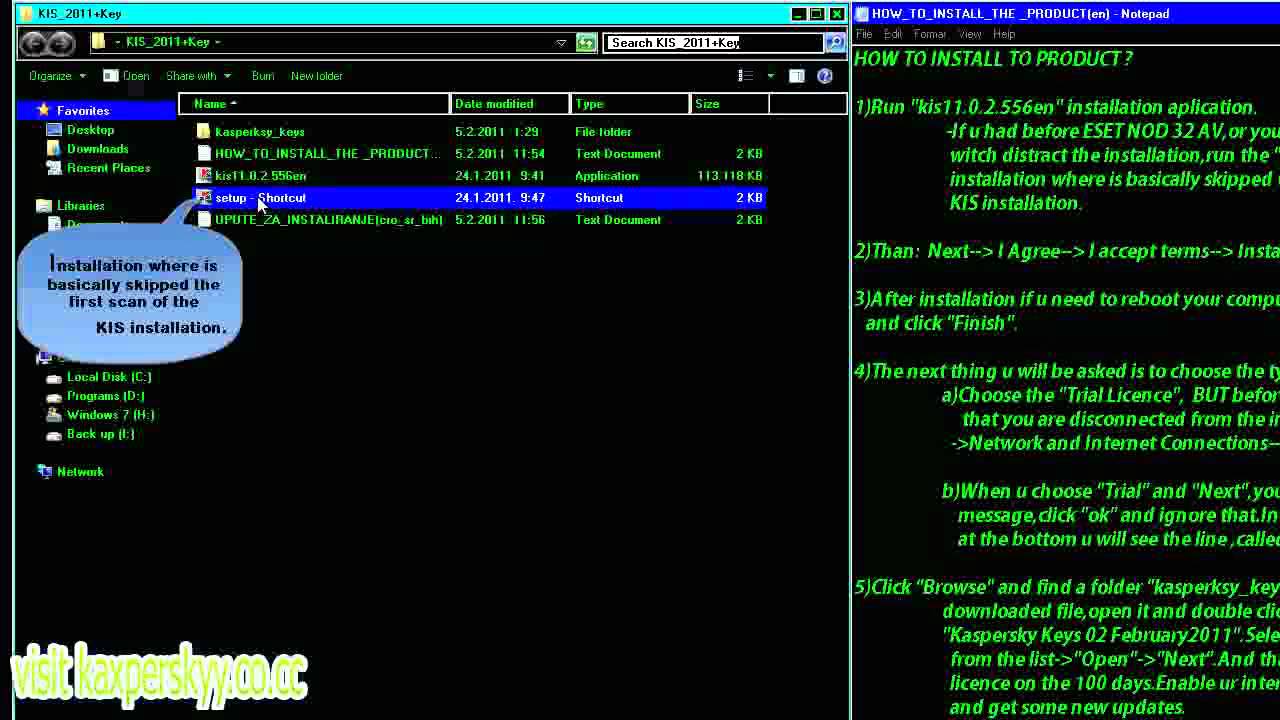Click the Windows 7 (H:) drive icon

tap(54, 415)
